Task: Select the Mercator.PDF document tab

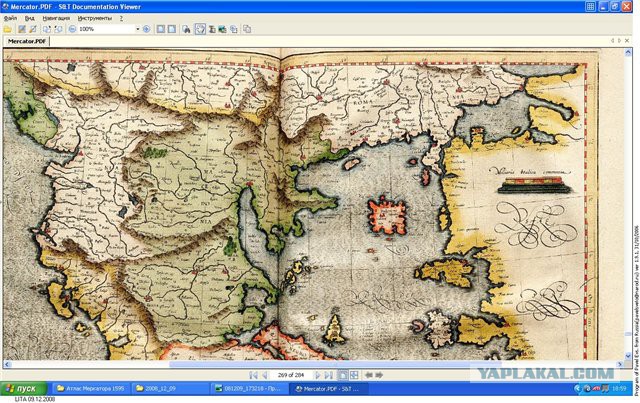Action: tap(27, 41)
